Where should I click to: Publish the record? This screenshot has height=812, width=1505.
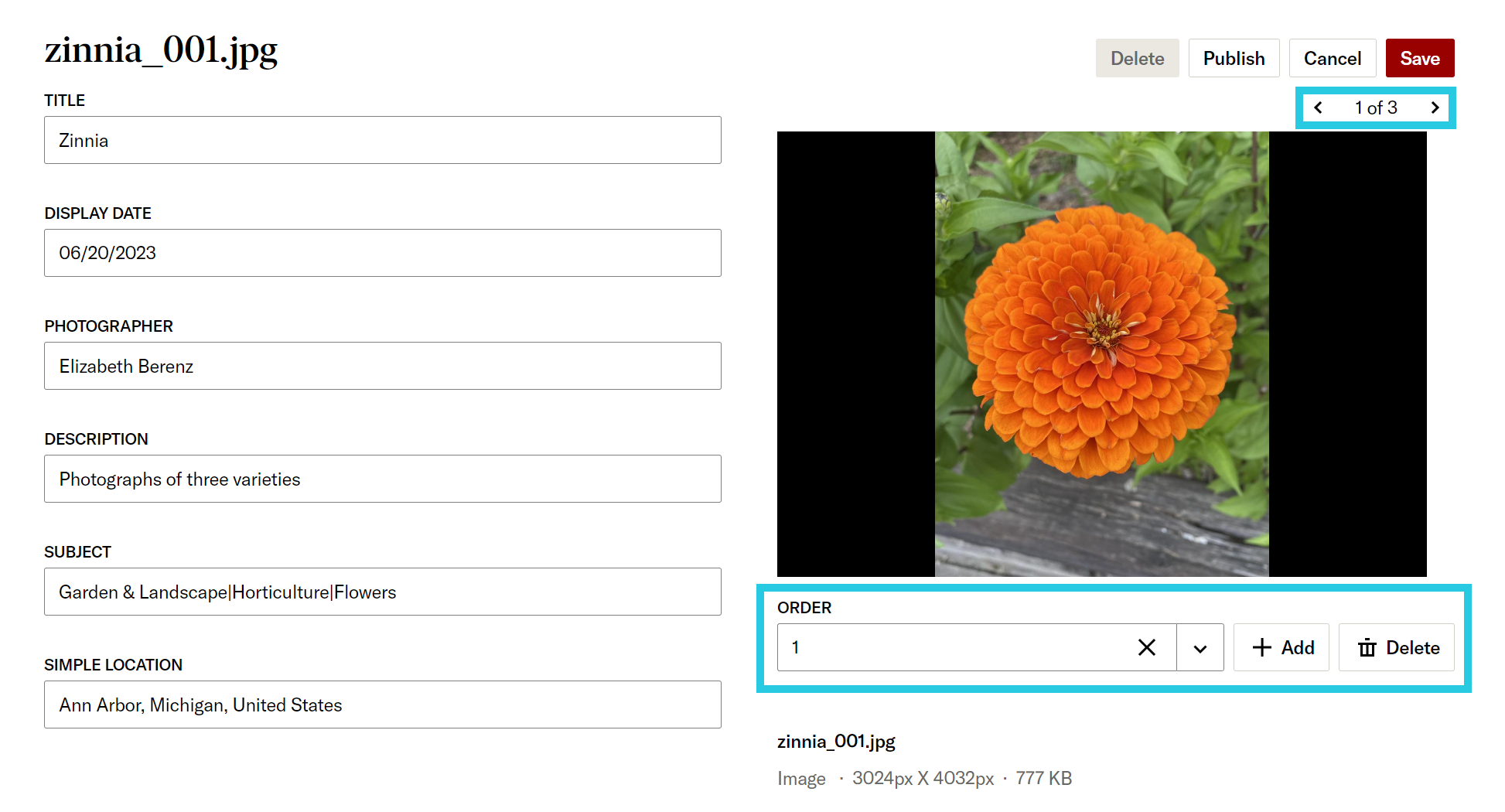click(1234, 58)
